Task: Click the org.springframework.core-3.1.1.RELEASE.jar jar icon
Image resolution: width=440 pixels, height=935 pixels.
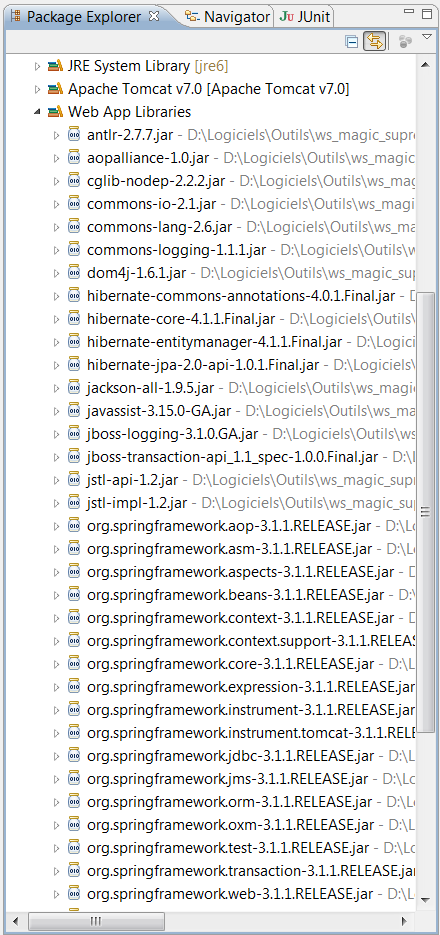Action: point(74,664)
